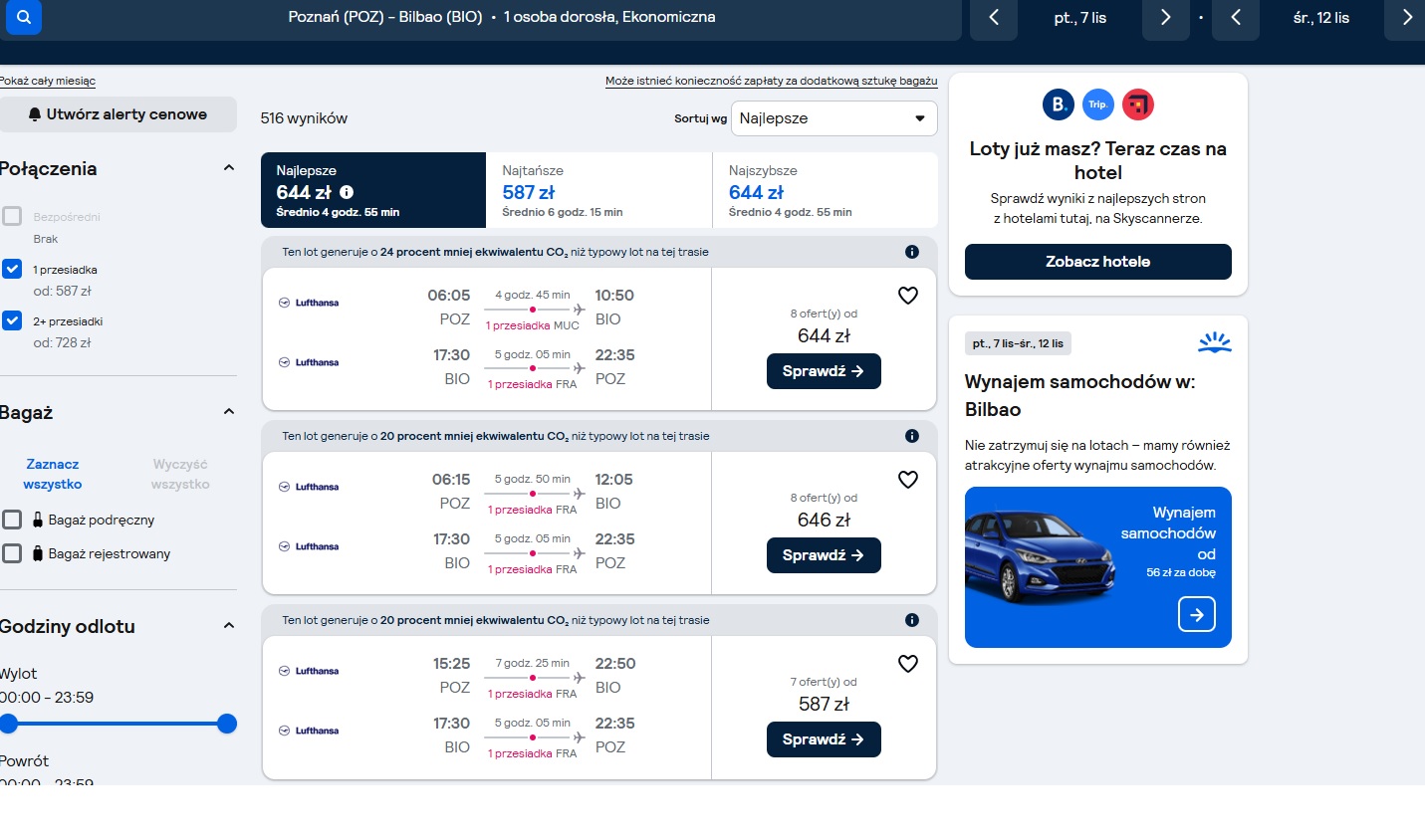Save the 646 zł flight with heart icon
Viewport: 1425px width, 840px height.
click(908, 480)
